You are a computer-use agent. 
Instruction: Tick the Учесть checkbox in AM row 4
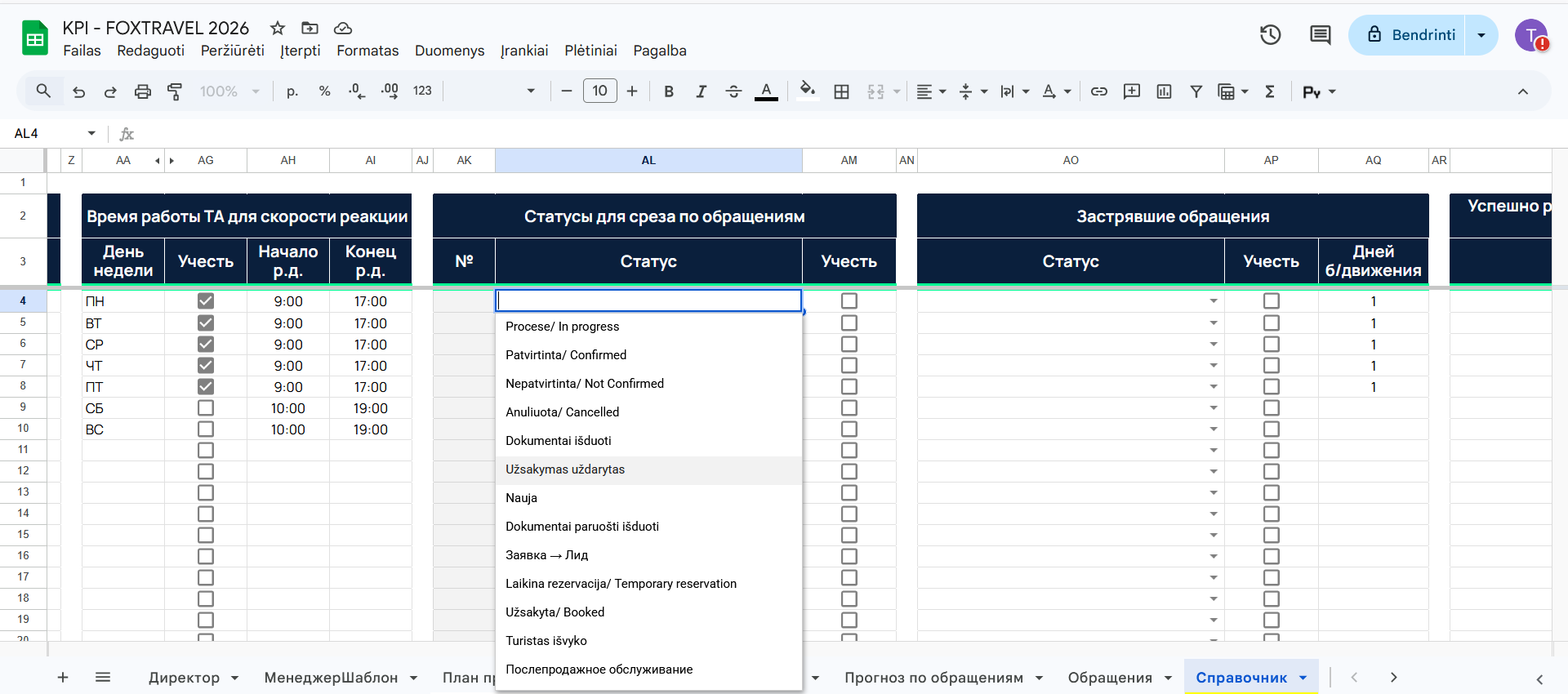click(x=849, y=301)
